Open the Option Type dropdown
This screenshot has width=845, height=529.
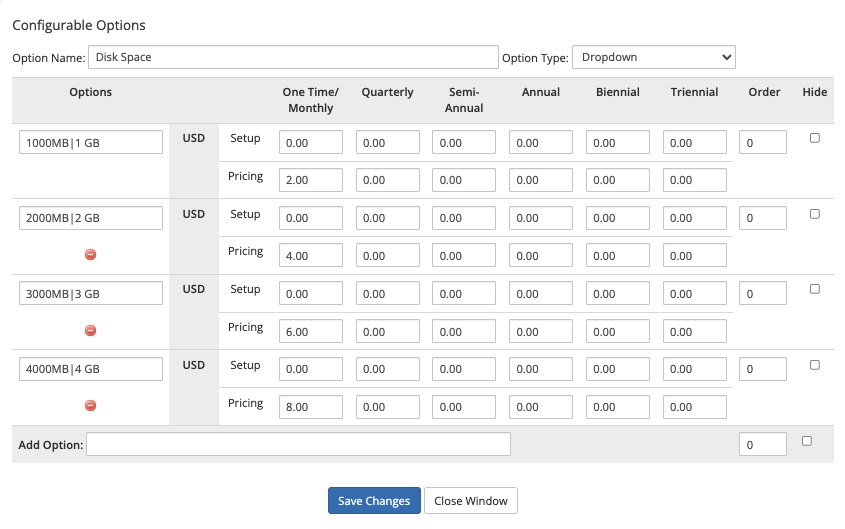pyautogui.click(x=654, y=57)
